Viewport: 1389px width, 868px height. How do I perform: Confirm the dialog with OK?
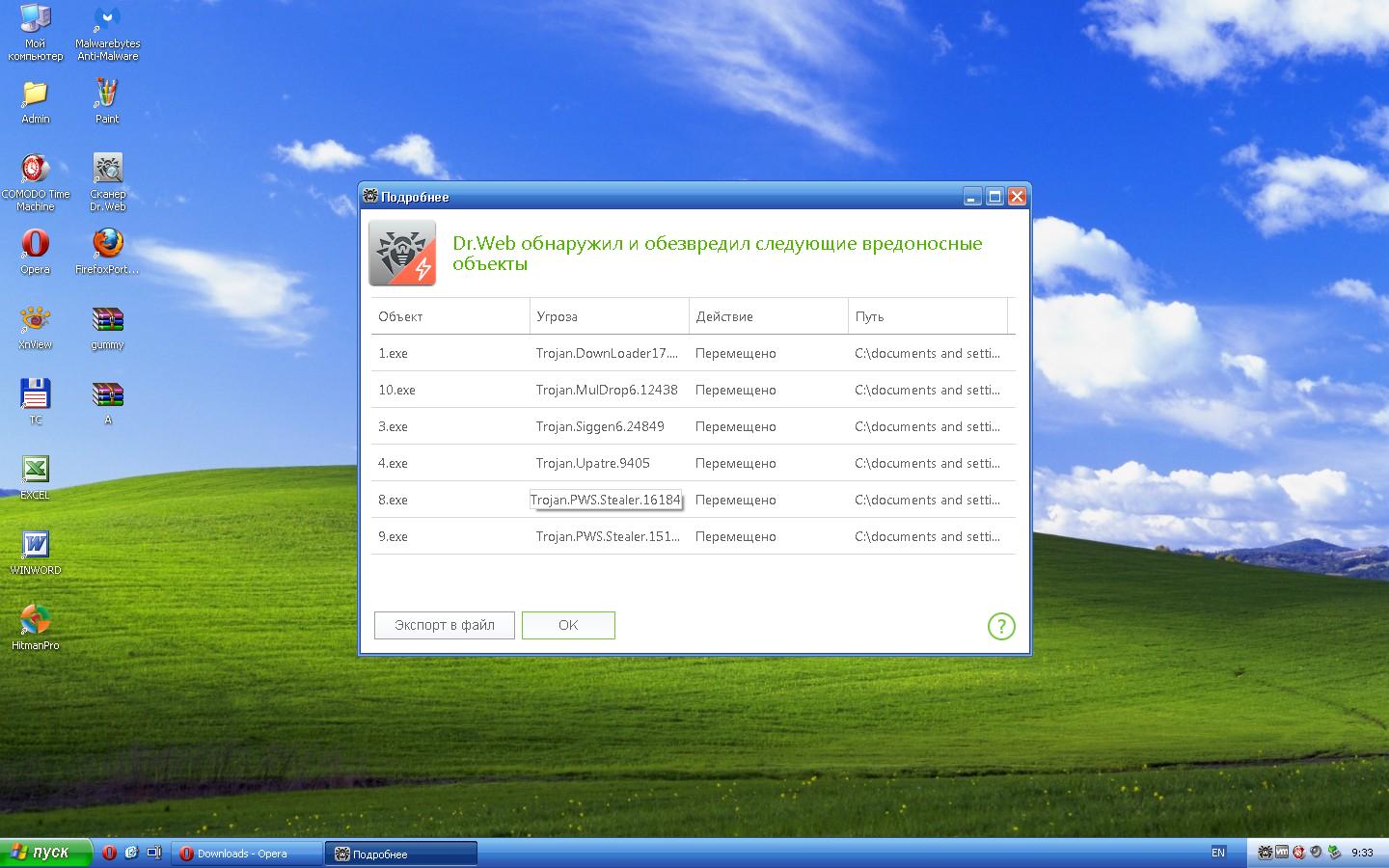[x=568, y=625]
